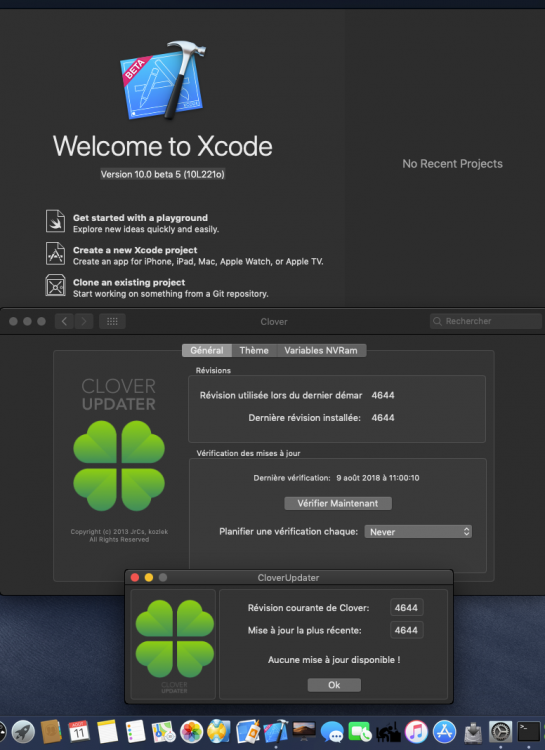Switch to the Général tab

tap(207, 351)
